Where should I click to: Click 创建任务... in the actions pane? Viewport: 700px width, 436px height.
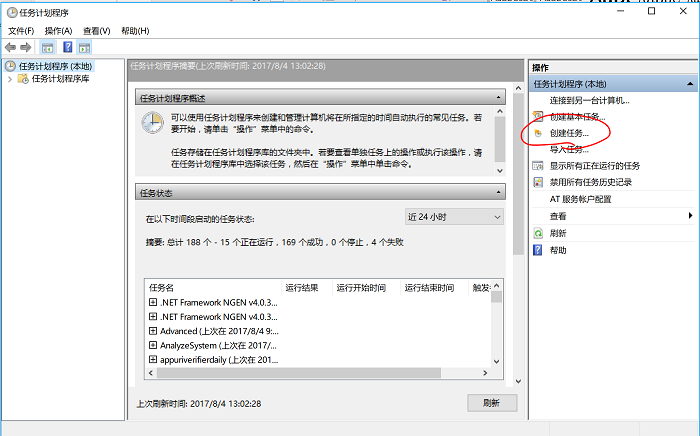[x=569, y=133]
